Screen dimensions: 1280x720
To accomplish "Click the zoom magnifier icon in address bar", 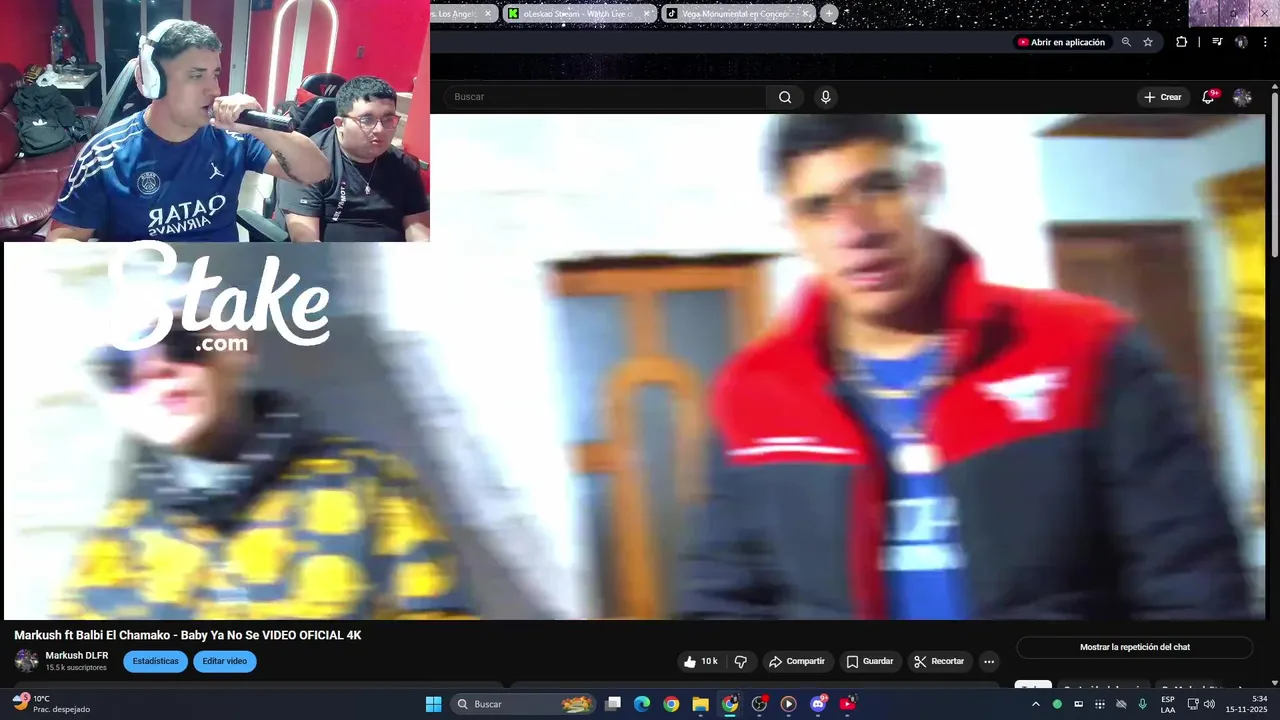I will pyautogui.click(x=1126, y=42).
